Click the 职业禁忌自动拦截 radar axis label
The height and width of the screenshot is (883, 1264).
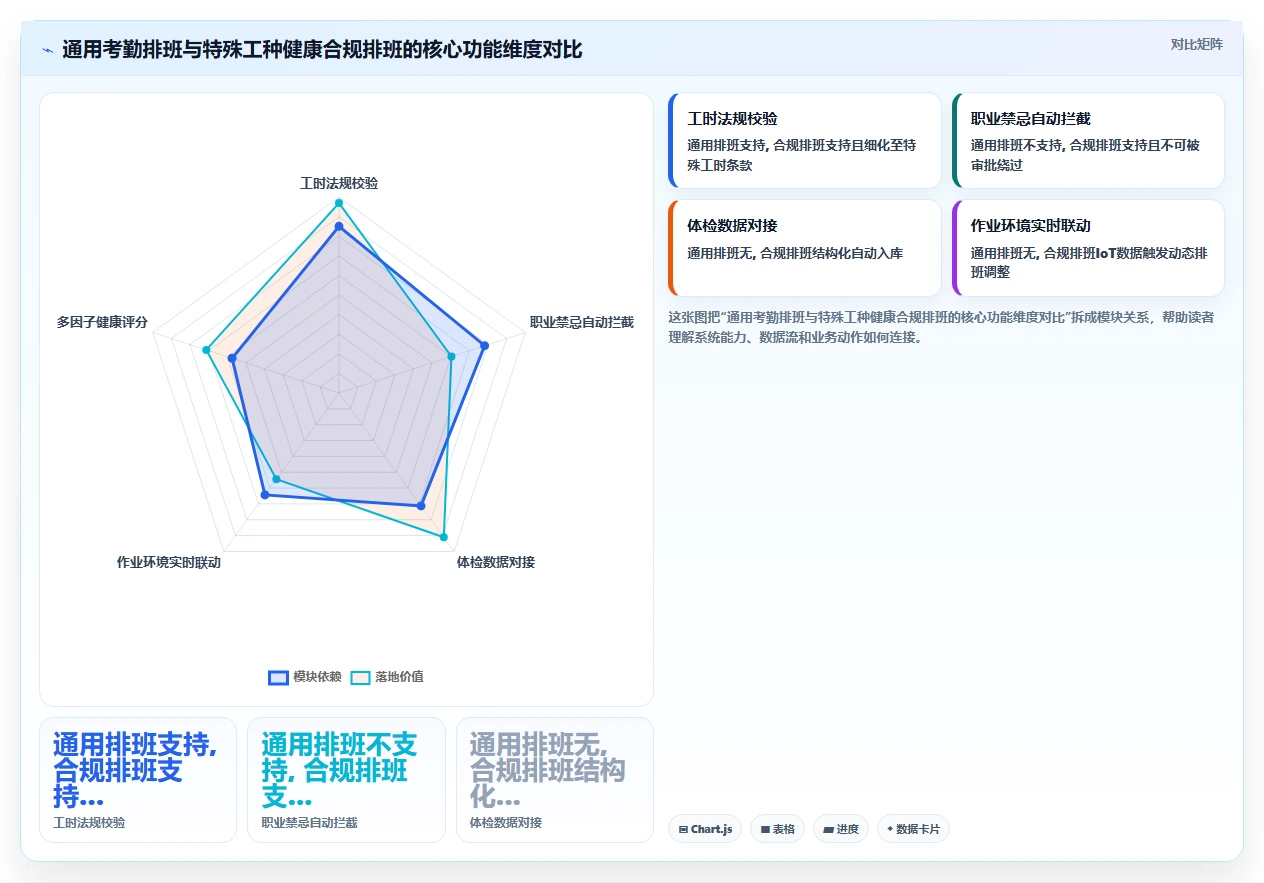pyautogui.click(x=582, y=322)
